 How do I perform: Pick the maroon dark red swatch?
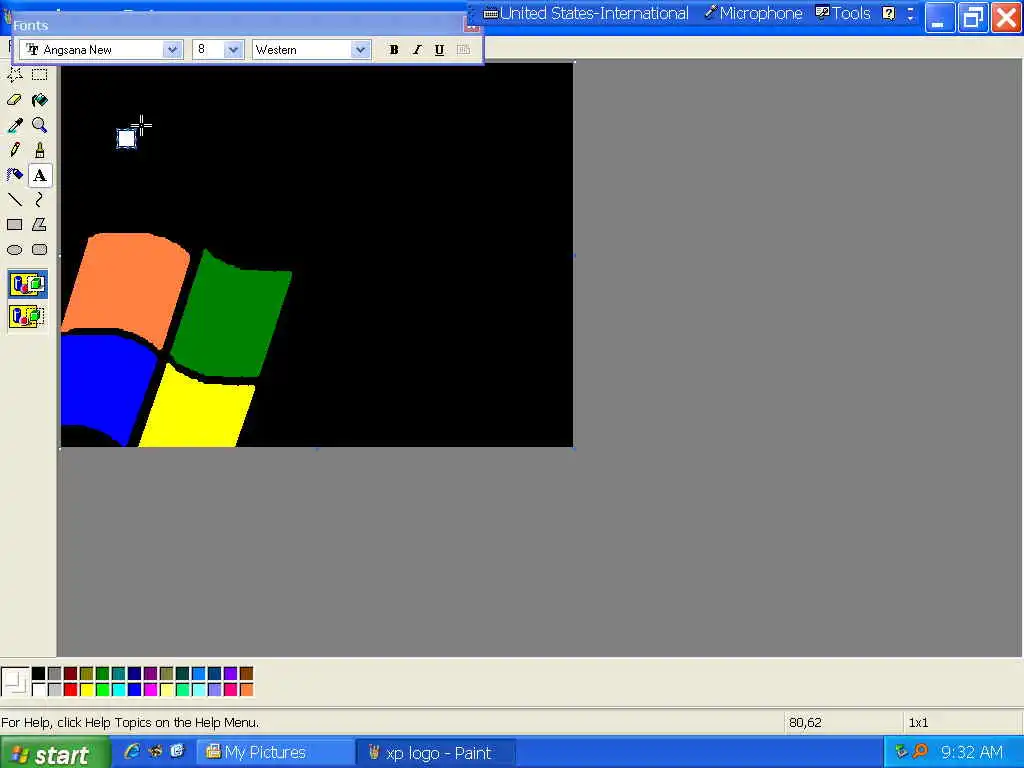71,673
